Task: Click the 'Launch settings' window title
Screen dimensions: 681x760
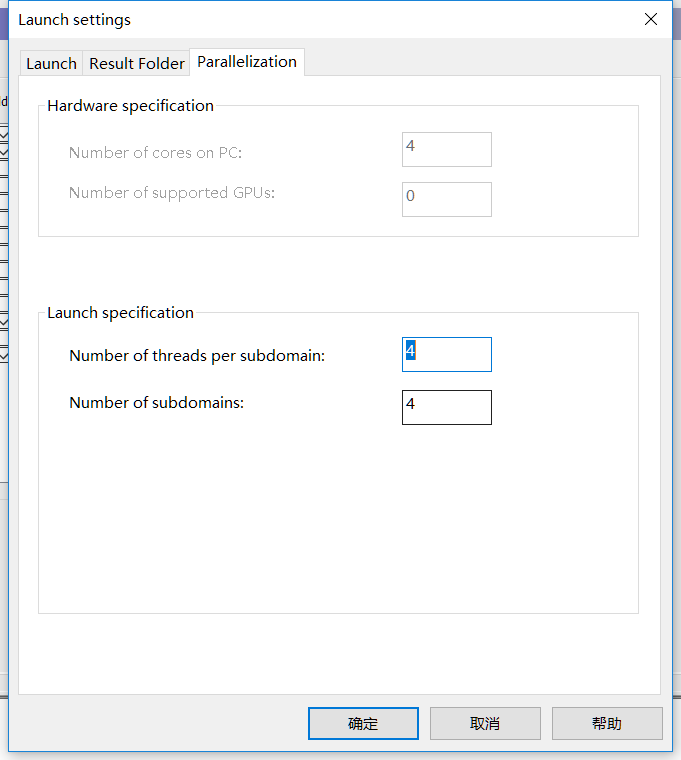Action: pyautogui.click(x=75, y=20)
